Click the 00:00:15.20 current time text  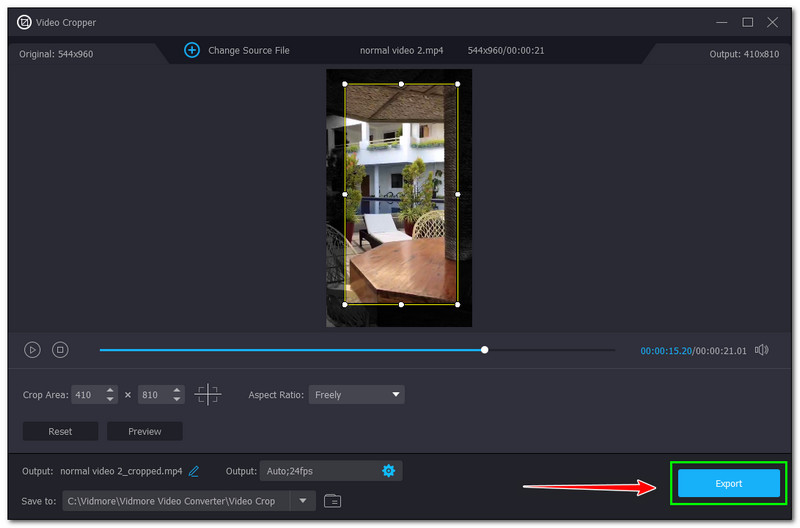[666, 351]
